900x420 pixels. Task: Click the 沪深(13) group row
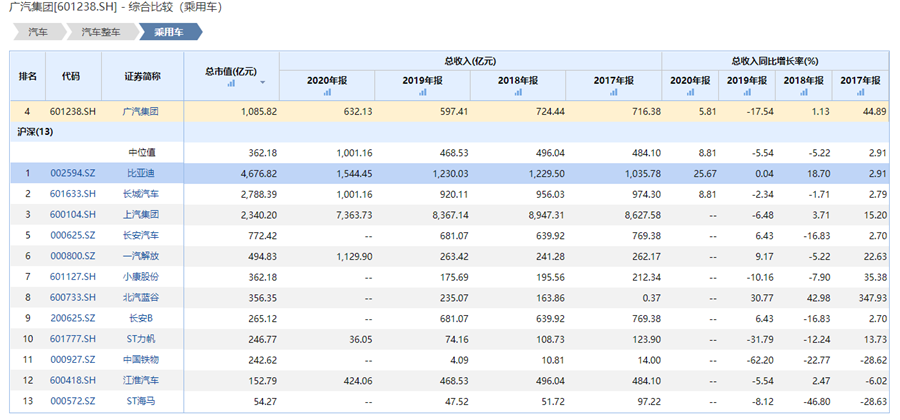click(x=450, y=132)
